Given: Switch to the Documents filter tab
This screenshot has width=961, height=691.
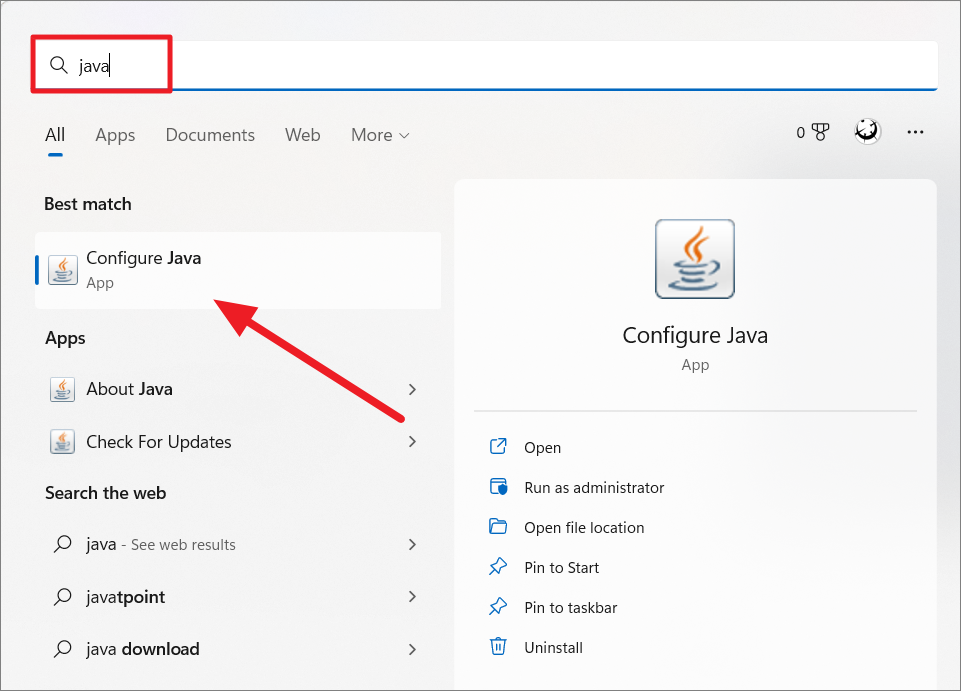Looking at the screenshot, I should point(210,134).
